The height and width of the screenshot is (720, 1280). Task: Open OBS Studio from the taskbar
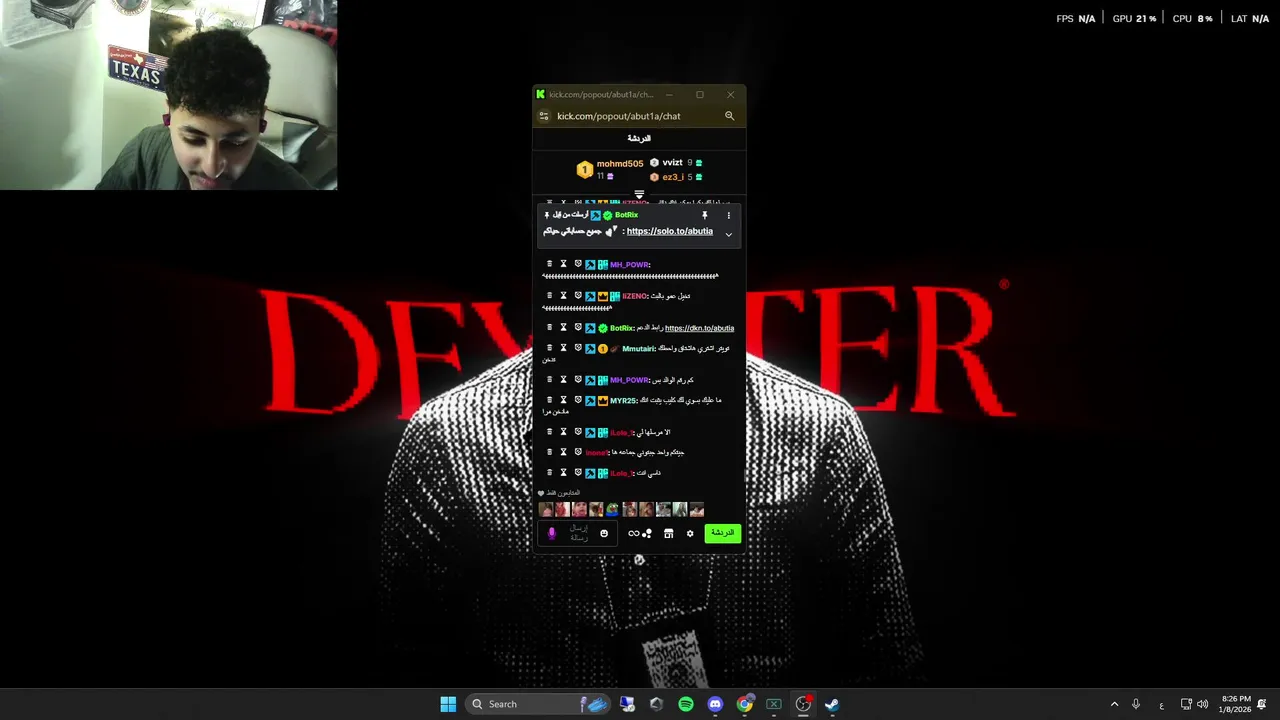click(x=803, y=704)
